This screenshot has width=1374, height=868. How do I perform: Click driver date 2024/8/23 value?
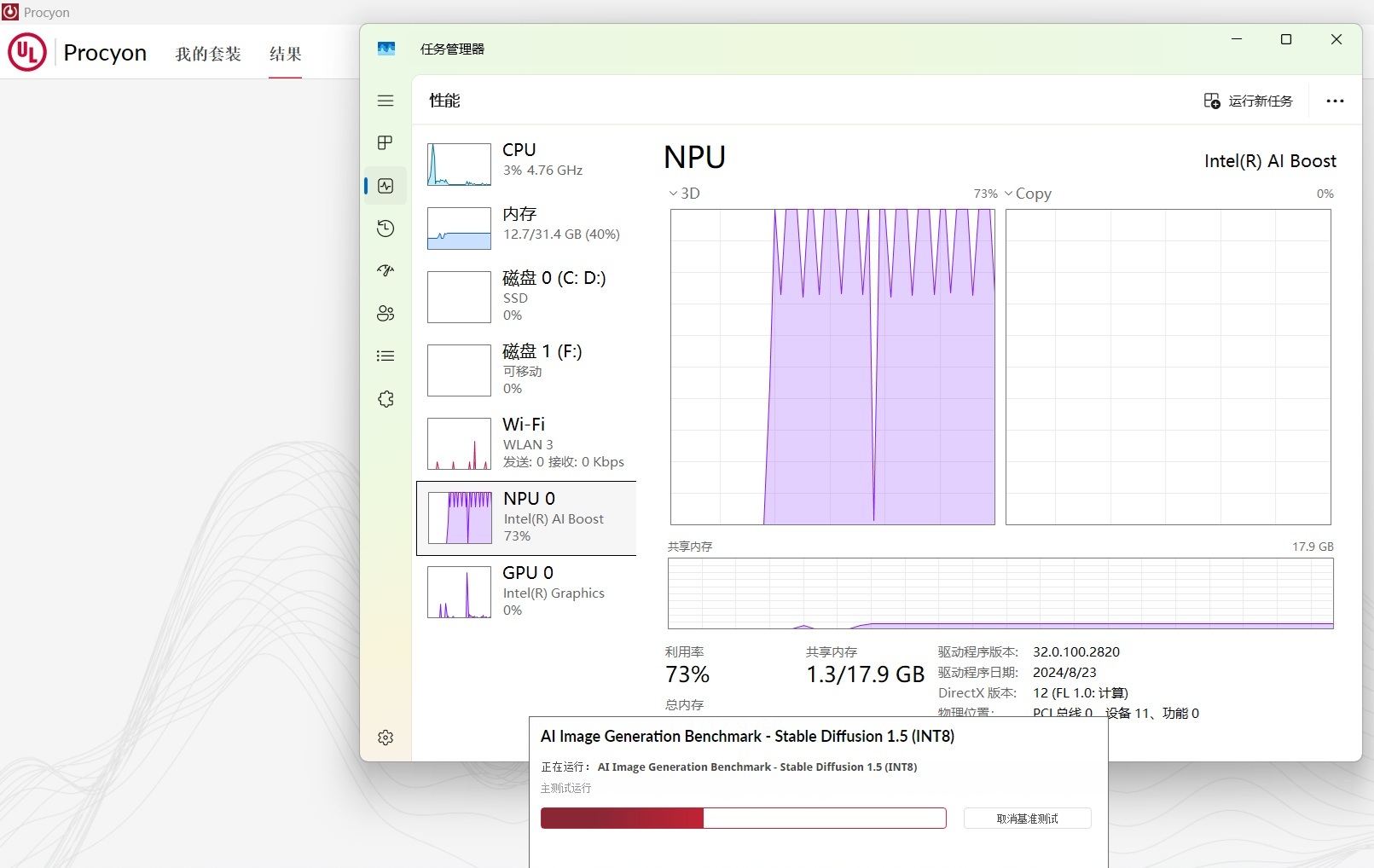(1064, 672)
